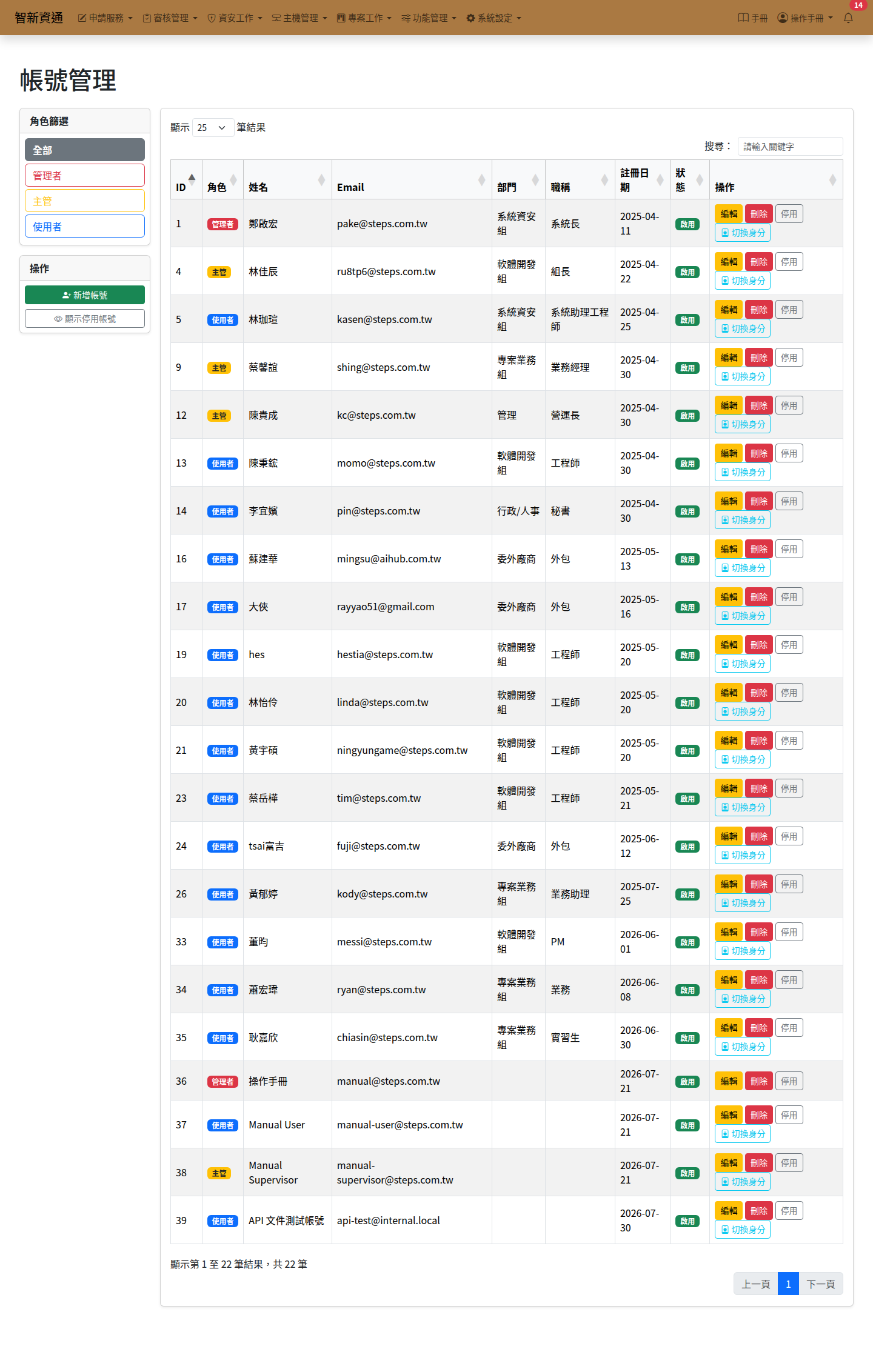Sort table by 狀態 column
Viewport: 873px width, 1372px height.
(690, 180)
